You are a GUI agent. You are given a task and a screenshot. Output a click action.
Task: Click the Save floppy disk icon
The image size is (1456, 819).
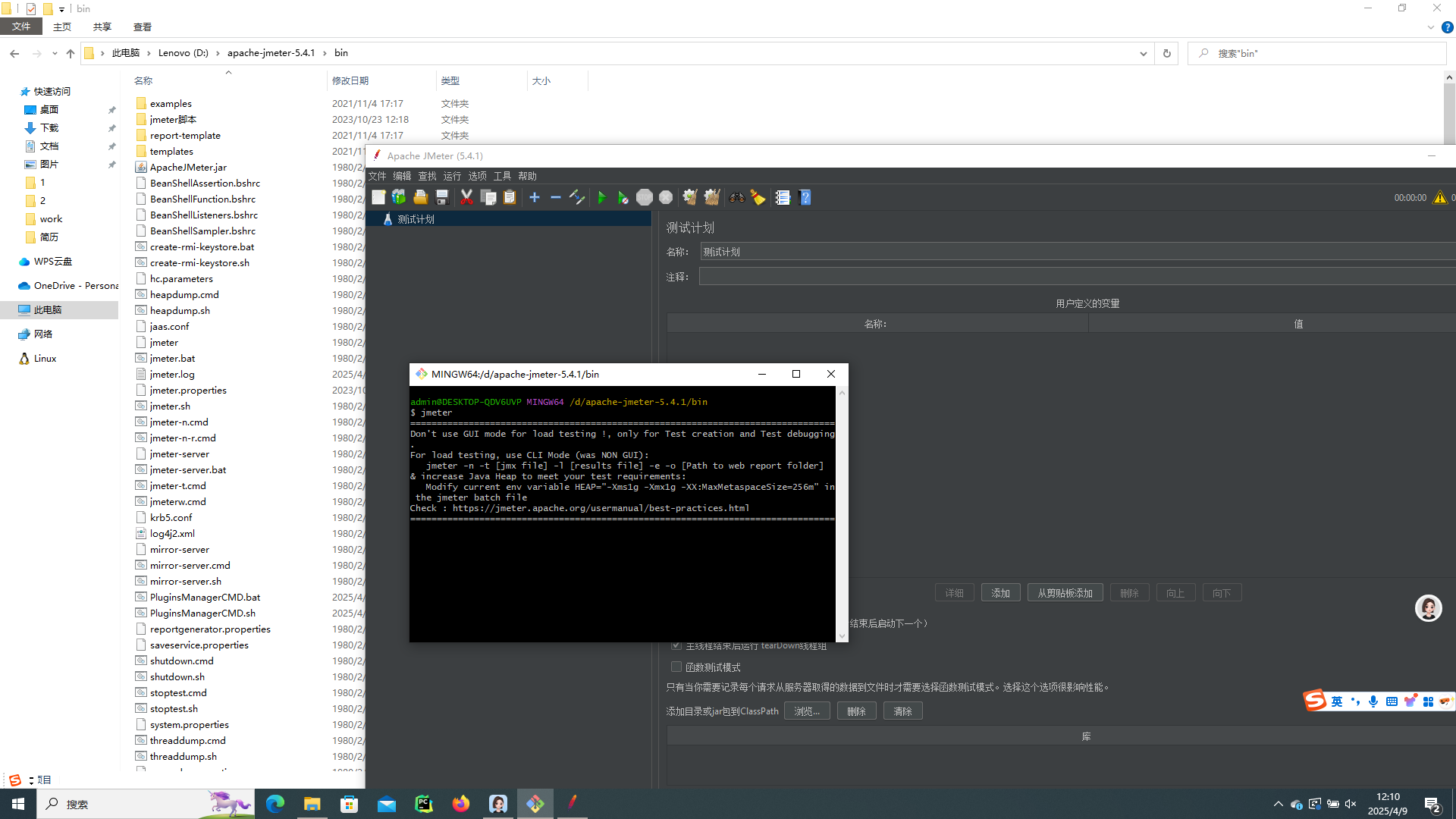pos(442,198)
